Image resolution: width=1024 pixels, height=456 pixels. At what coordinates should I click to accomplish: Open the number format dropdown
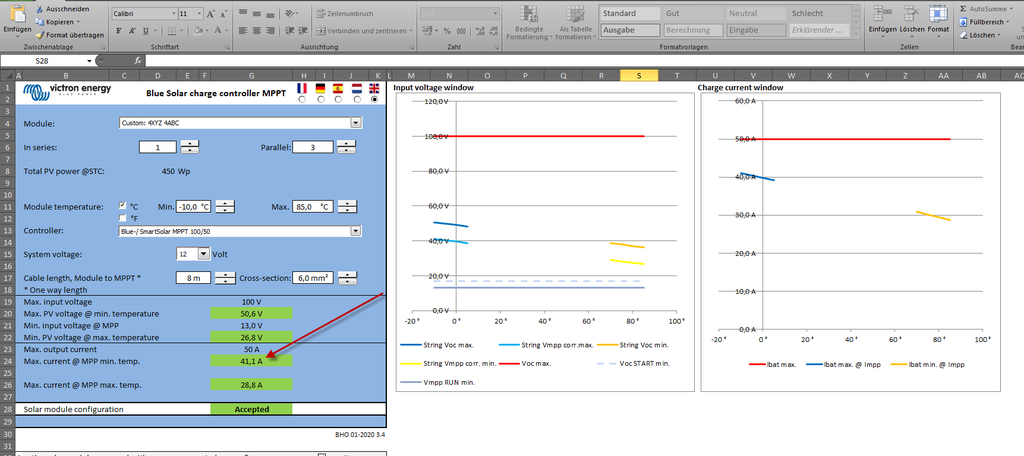pyautogui.click(x=495, y=13)
